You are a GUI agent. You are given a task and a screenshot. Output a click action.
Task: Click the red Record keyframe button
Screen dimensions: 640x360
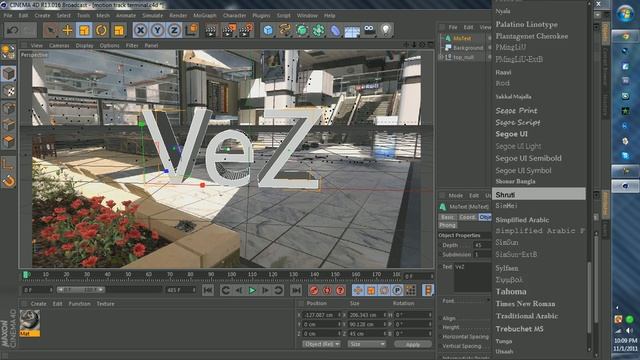[314, 290]
